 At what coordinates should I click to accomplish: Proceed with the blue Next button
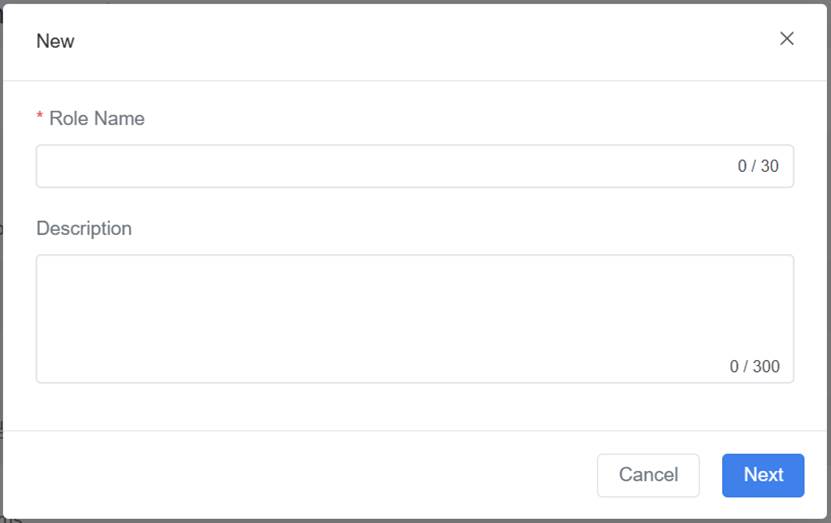pyautogui.click(x=763, y=475)
